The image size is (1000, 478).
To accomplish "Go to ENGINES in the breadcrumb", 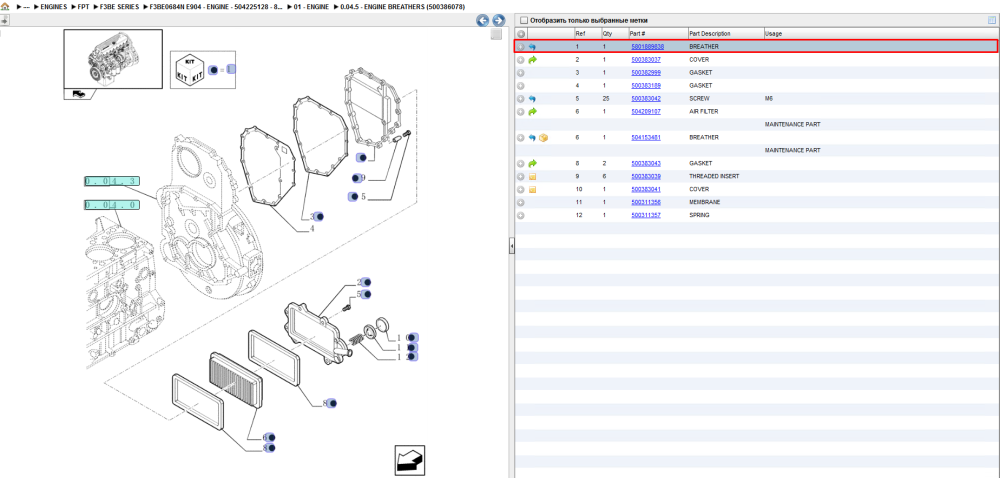I will pos(54,6).
